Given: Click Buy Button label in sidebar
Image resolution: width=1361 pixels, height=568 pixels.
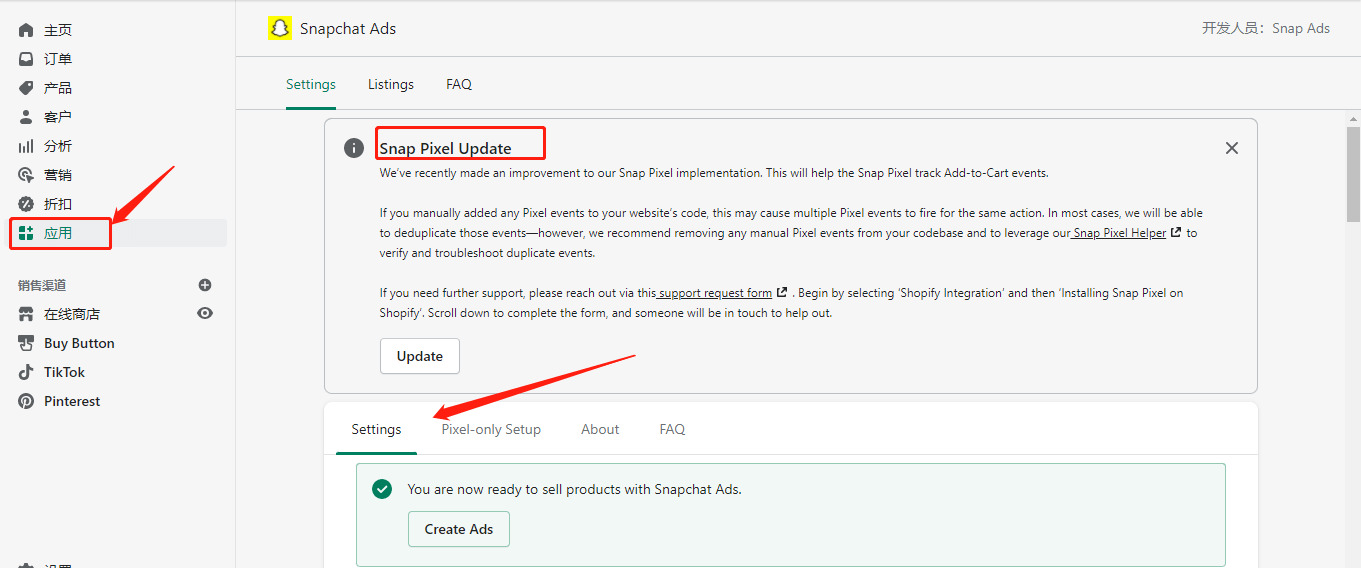Looking at the screenshot, I should coord(79,343).
